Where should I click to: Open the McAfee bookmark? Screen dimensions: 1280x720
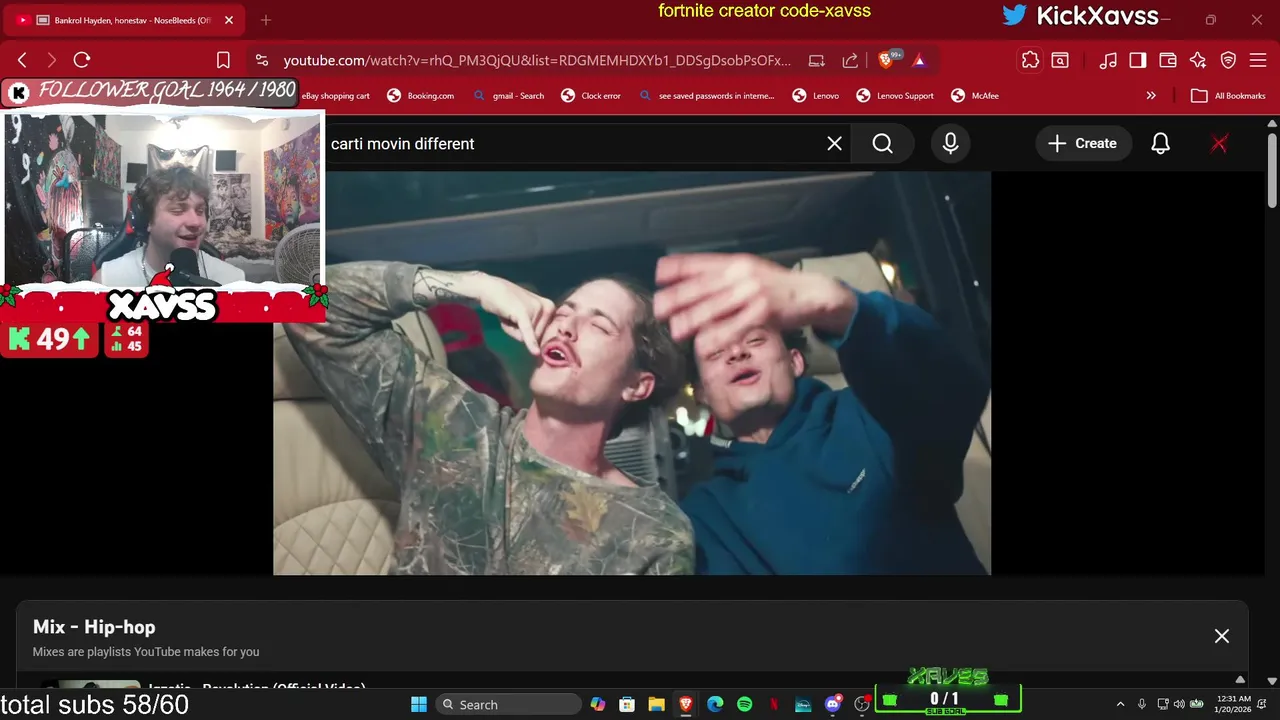tap(975, 96)
